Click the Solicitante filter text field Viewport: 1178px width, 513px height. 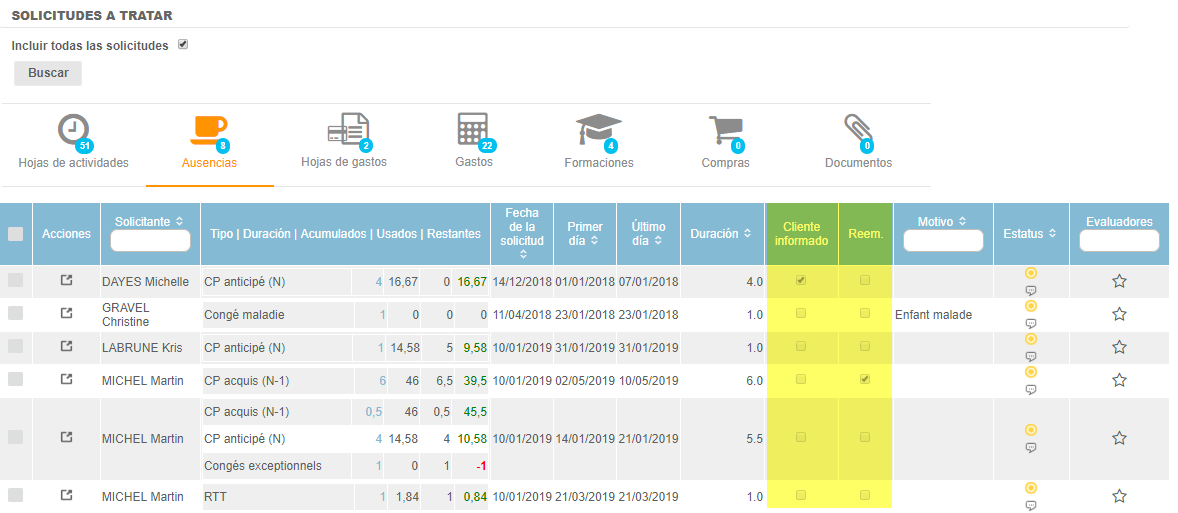point(150,241)
